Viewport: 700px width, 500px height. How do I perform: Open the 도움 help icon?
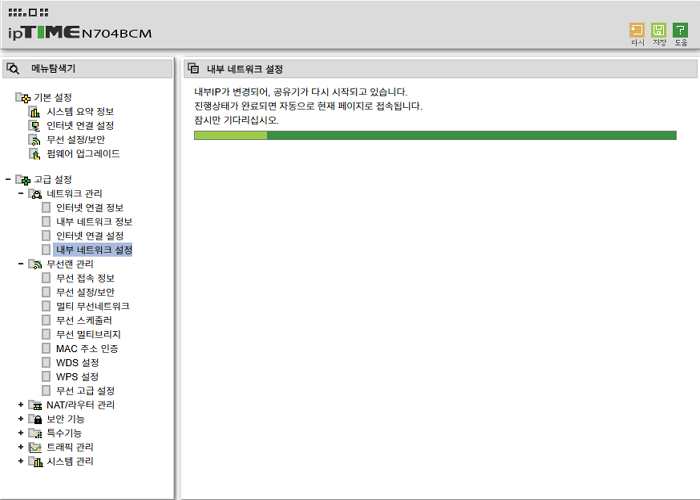click(x=680, y=30)
